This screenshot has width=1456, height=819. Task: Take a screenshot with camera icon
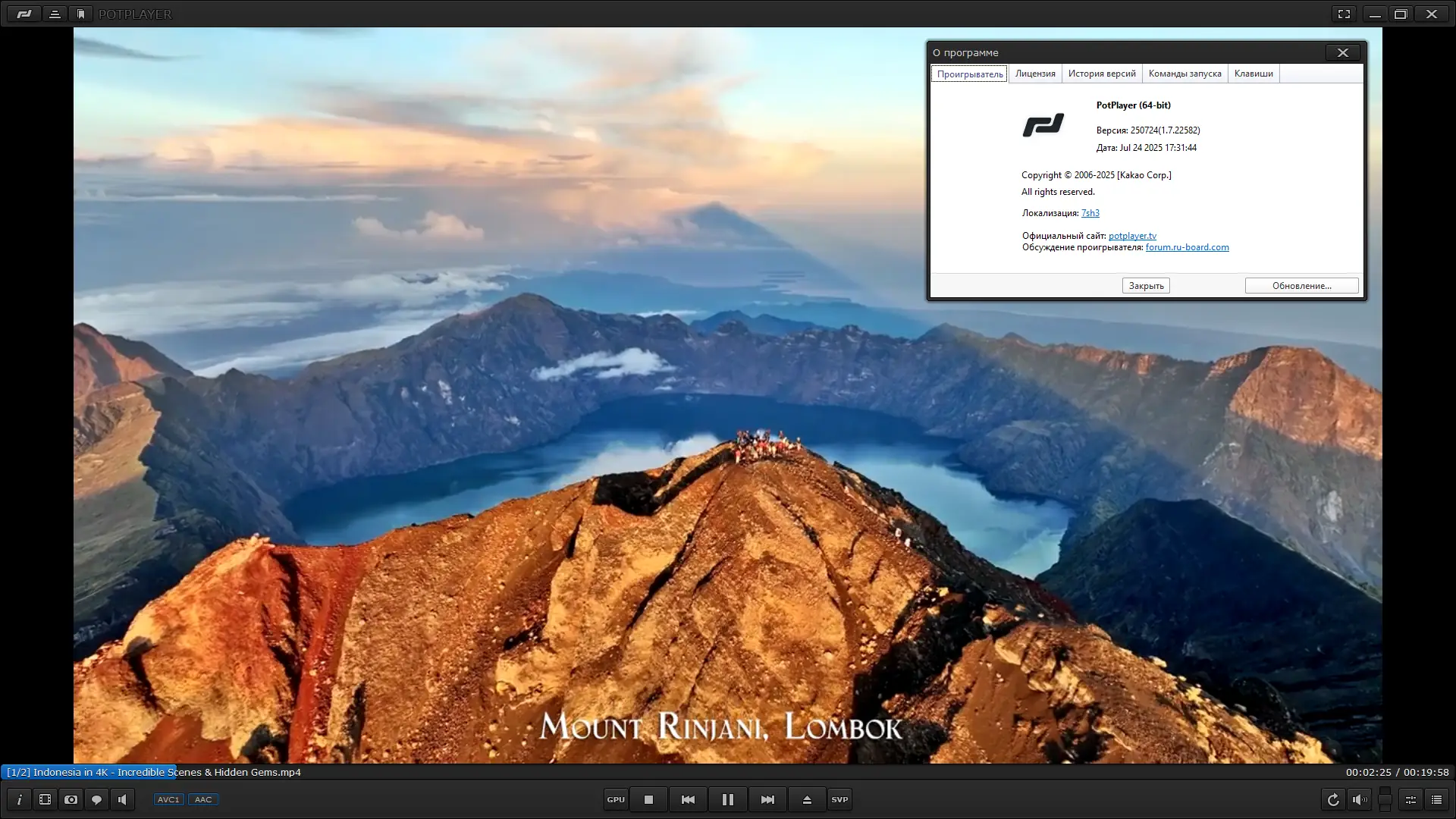tap(71, 799)
